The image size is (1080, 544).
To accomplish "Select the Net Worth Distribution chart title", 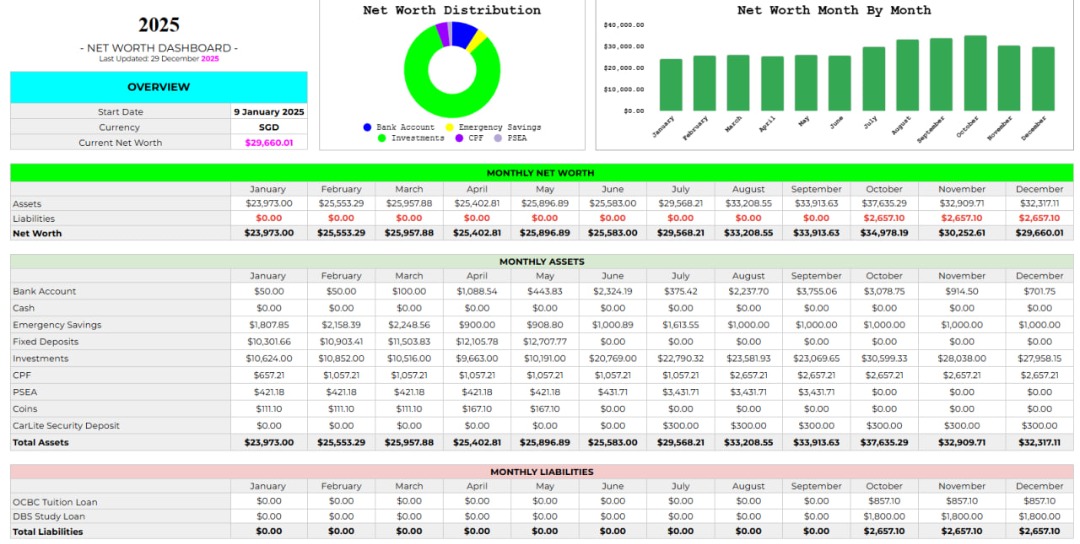I will point(451,11).
